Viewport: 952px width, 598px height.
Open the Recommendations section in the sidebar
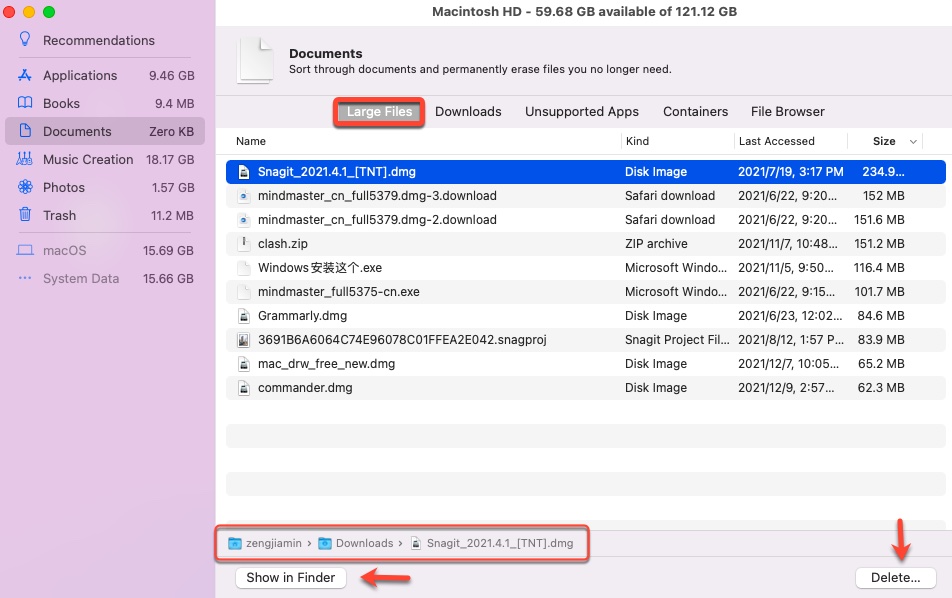[97, 40]
